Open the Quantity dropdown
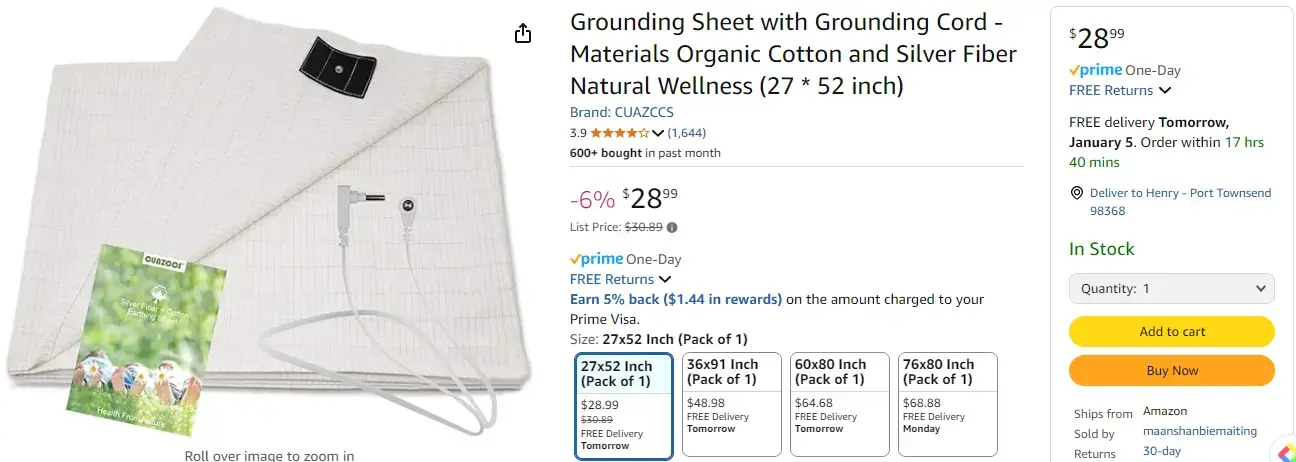 pos(1171,288)
